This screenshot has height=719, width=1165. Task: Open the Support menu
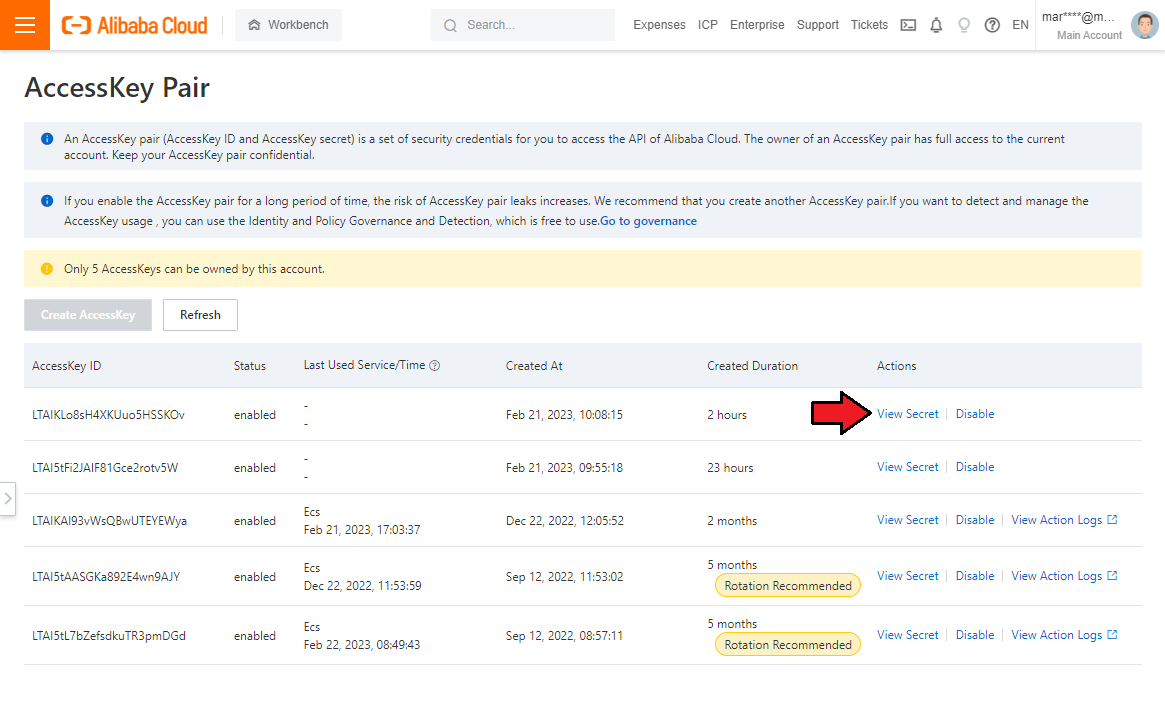pos(817,25)
